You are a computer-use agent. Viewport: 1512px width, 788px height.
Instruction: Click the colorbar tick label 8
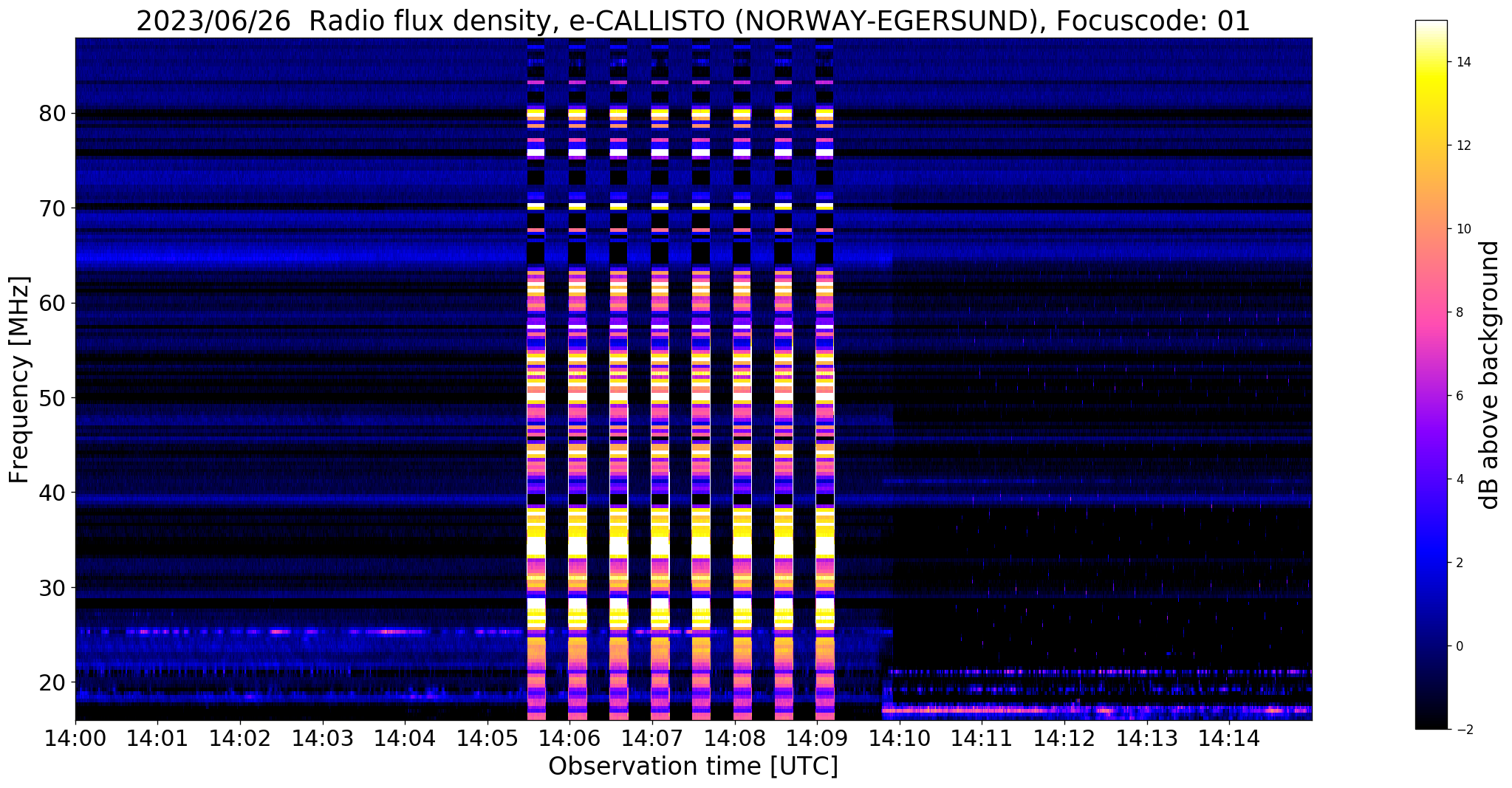1459,312
